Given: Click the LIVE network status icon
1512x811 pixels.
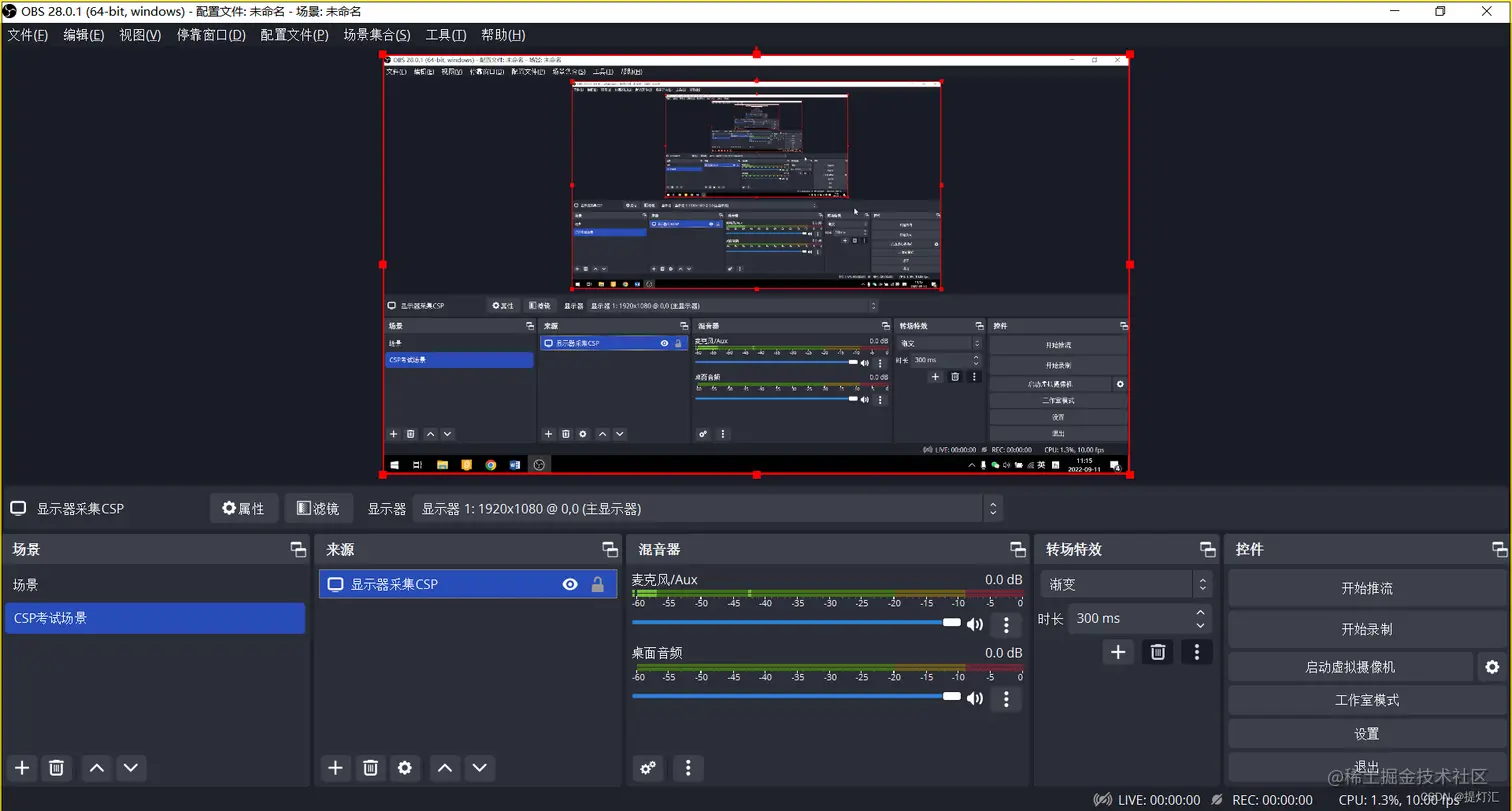Looking at the screenshot, I should tap(1103, 800).
